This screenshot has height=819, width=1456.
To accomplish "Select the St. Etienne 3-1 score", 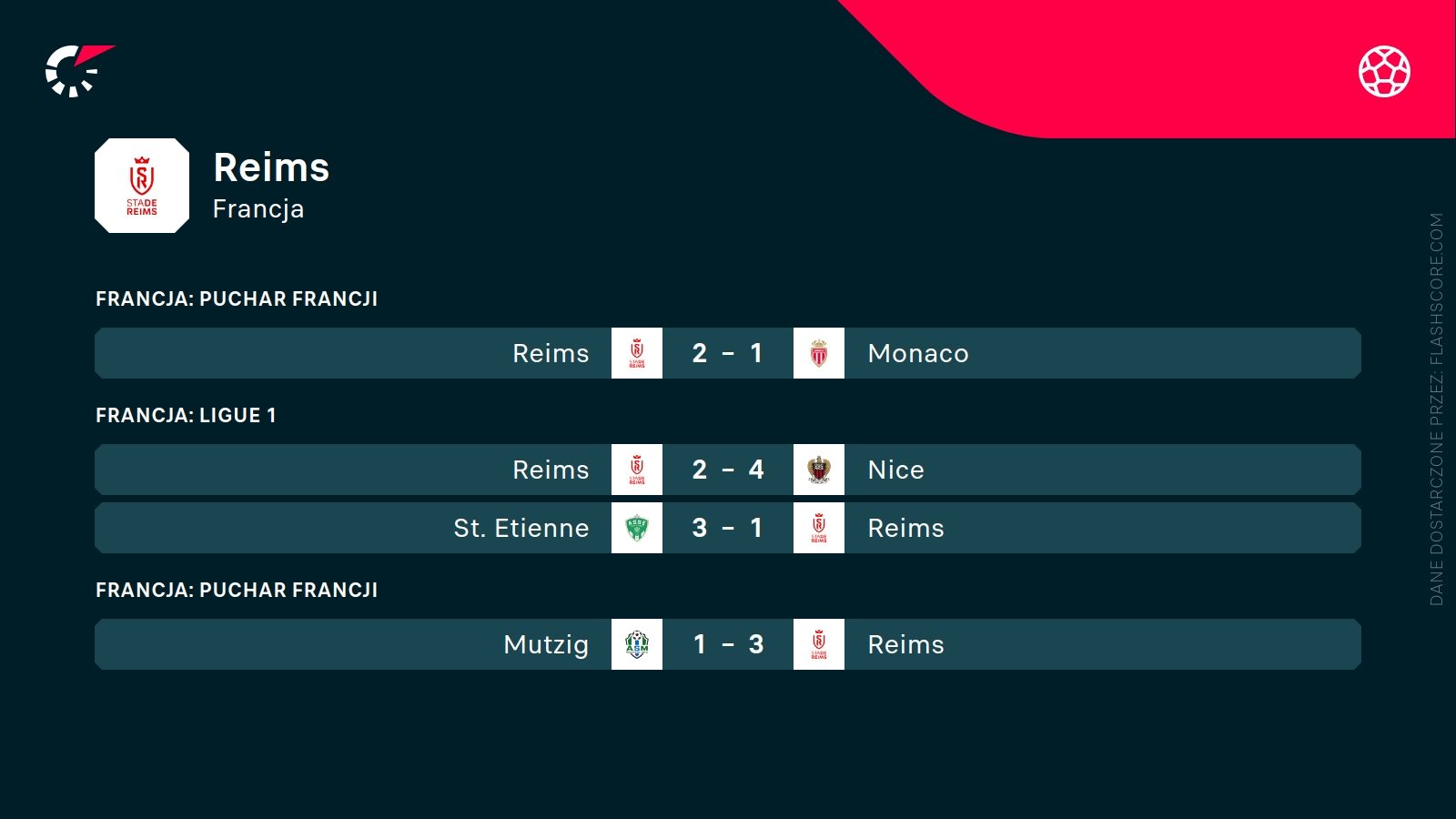I will [727, 528].
